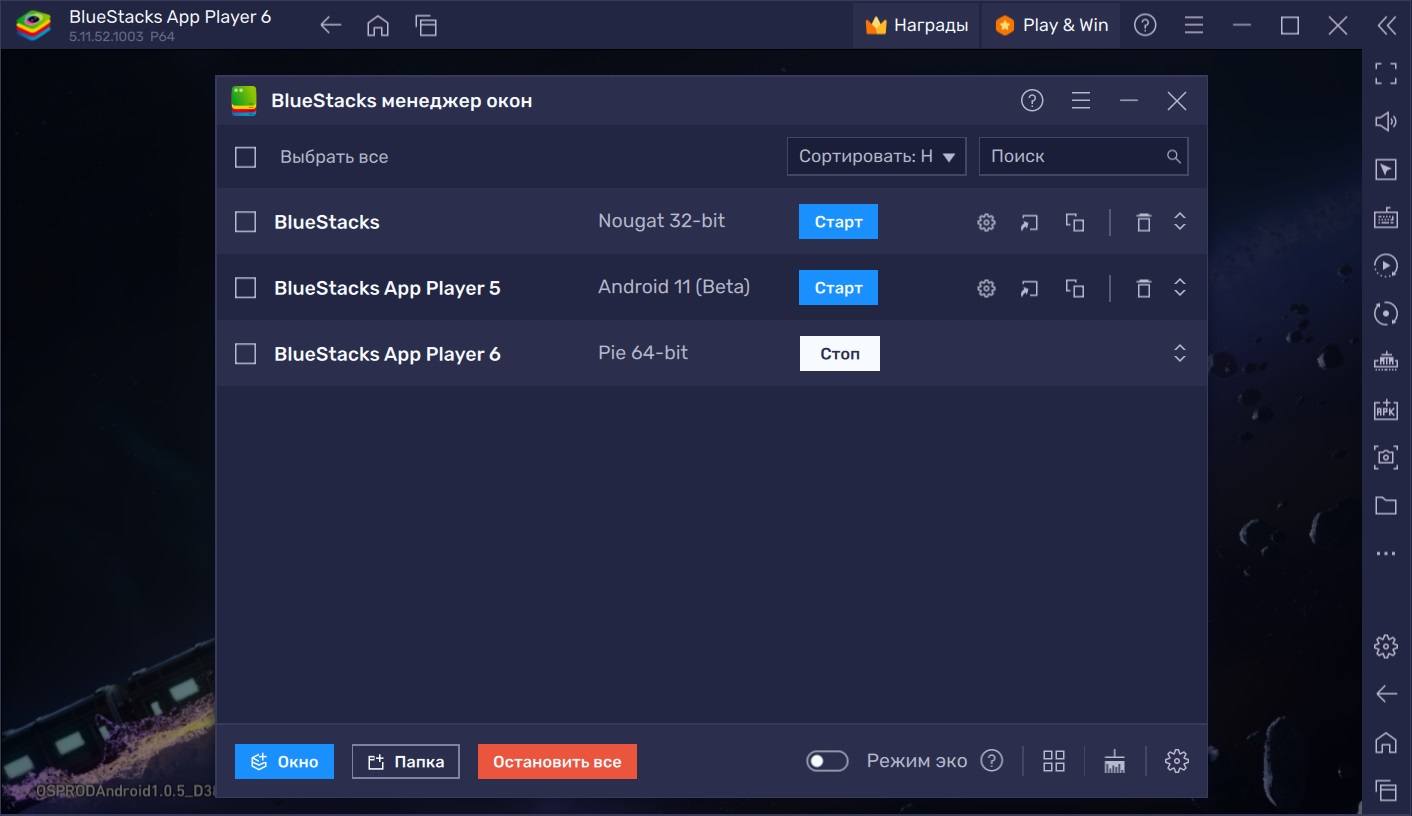The height and width of the screenshot is (816, 1412).
Task: Open the Play & Win tab
Action: pyautogui.click(x=1051, y=26)
